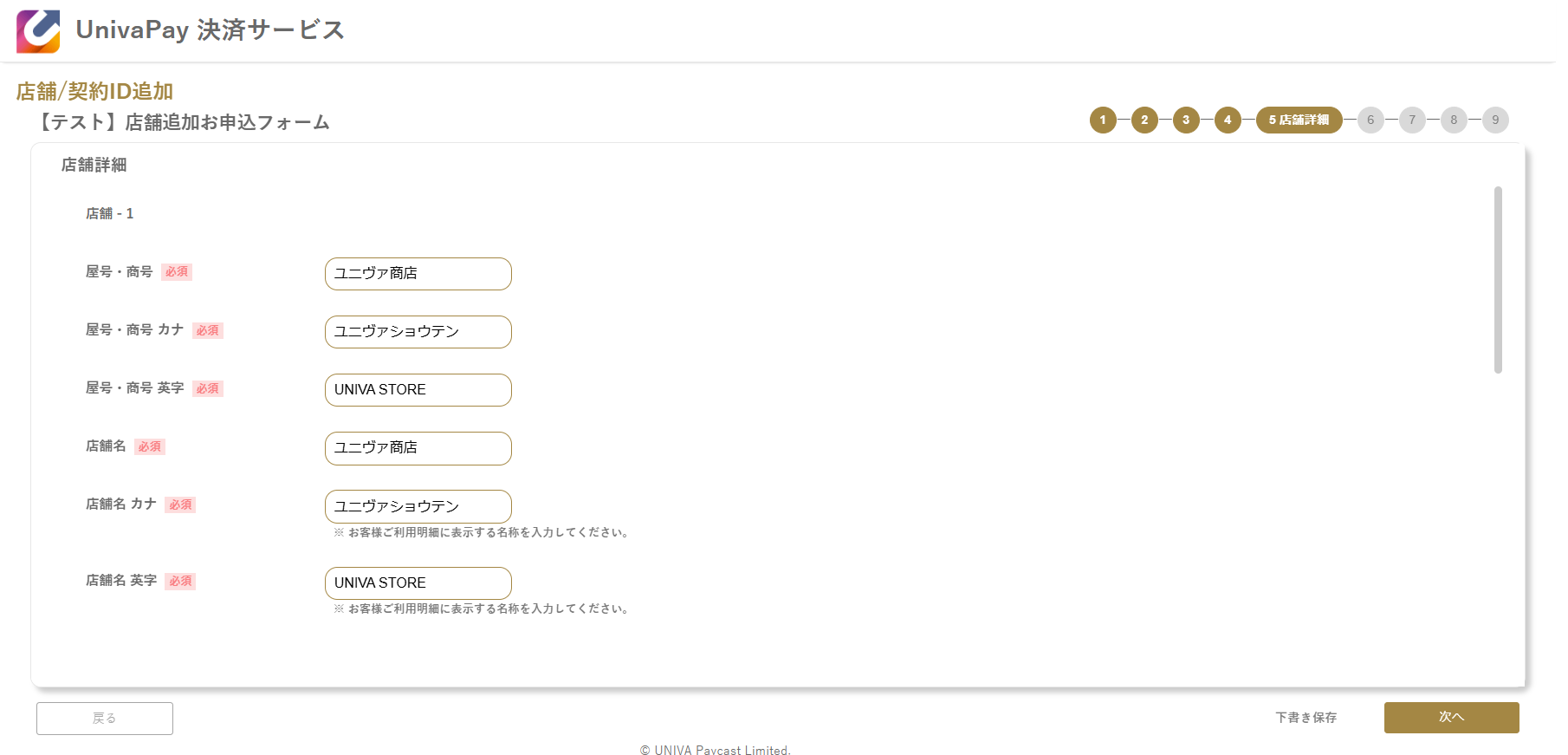Edit the 屋号・商号 カナ input field
The image size is (1568, 755).
click(418, 332)
